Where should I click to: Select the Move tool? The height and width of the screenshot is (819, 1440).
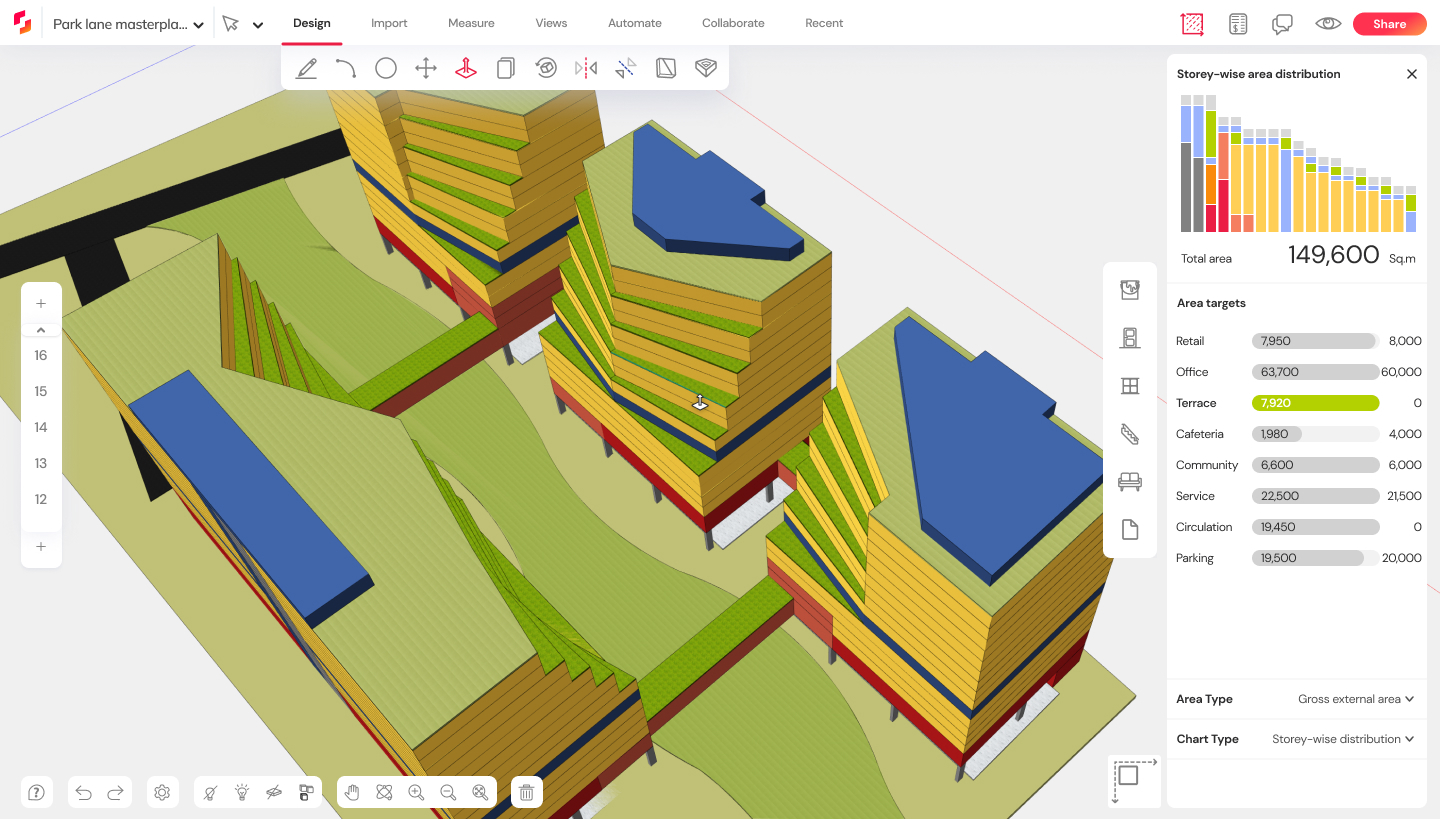pos(426,68)
